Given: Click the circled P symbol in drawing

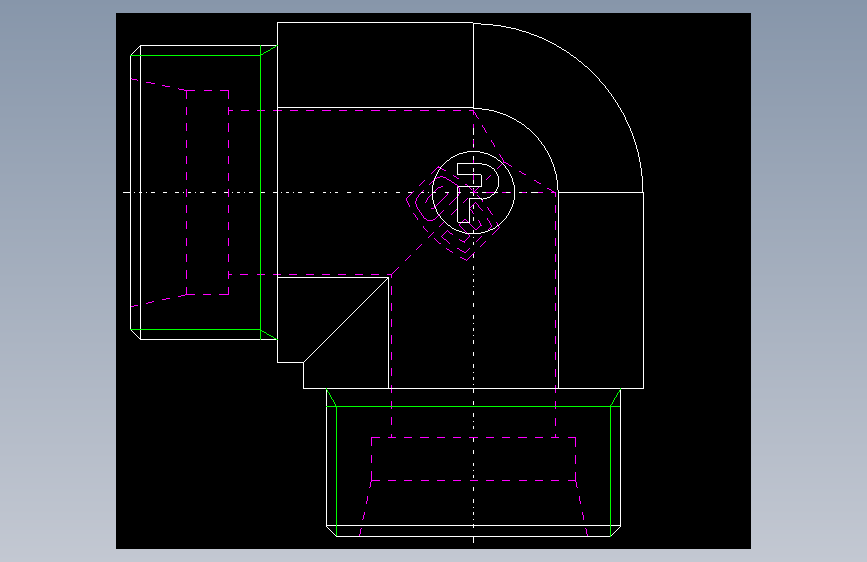Looking at the screenshot, I should 473,192.
